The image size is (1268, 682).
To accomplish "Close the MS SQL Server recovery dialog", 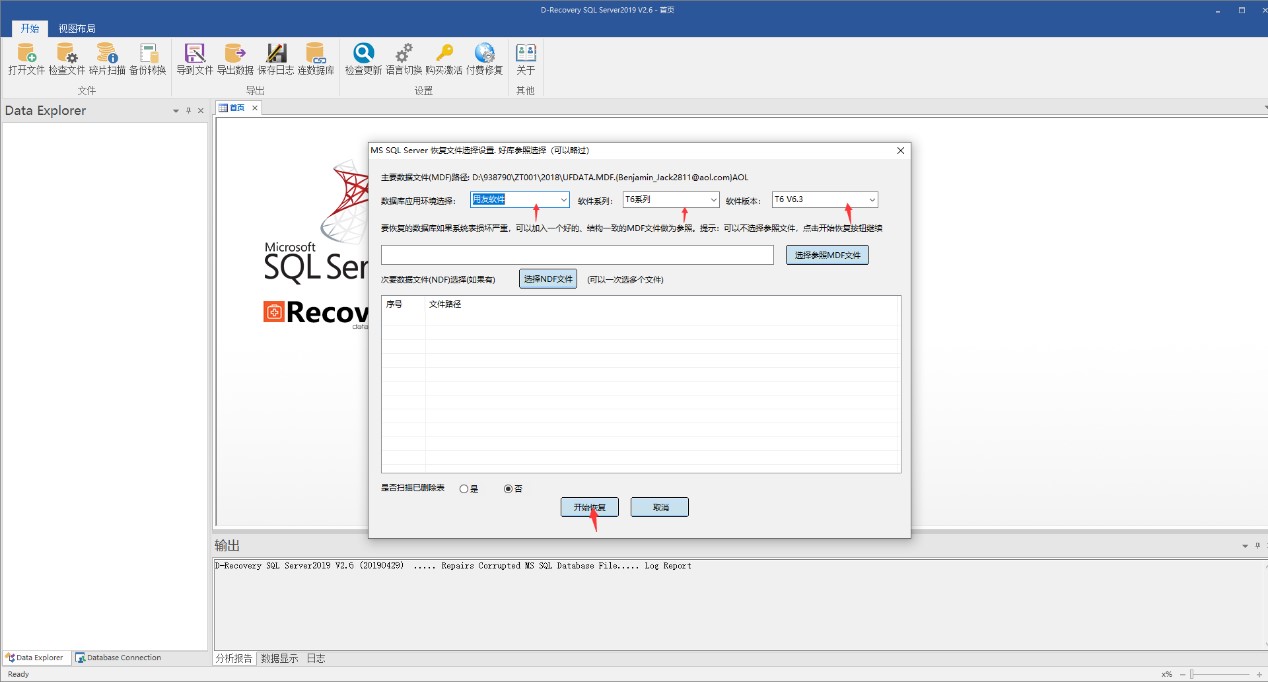I will [x=900, y=151].
